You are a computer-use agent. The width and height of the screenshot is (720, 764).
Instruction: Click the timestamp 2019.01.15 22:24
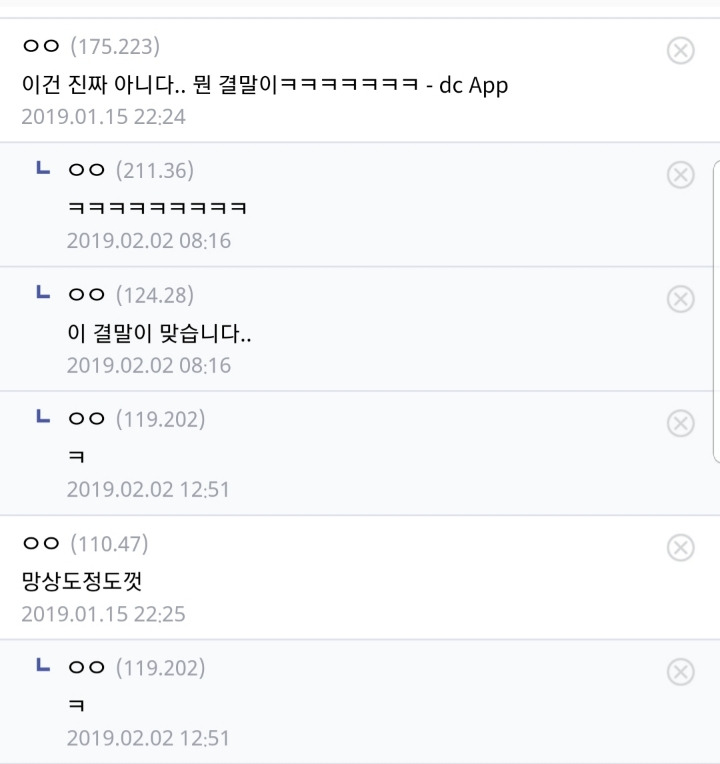point(103,117)
